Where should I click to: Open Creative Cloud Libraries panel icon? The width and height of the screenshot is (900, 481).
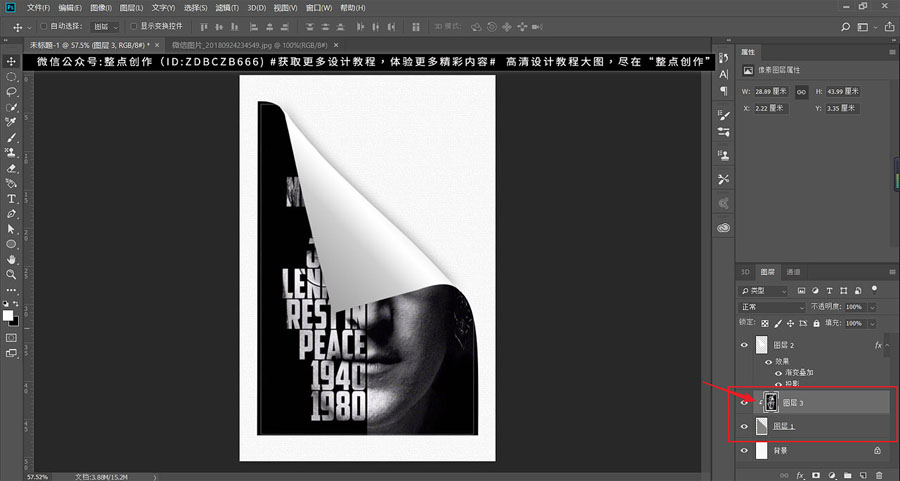pyautogui.click(x=723, y=228)
